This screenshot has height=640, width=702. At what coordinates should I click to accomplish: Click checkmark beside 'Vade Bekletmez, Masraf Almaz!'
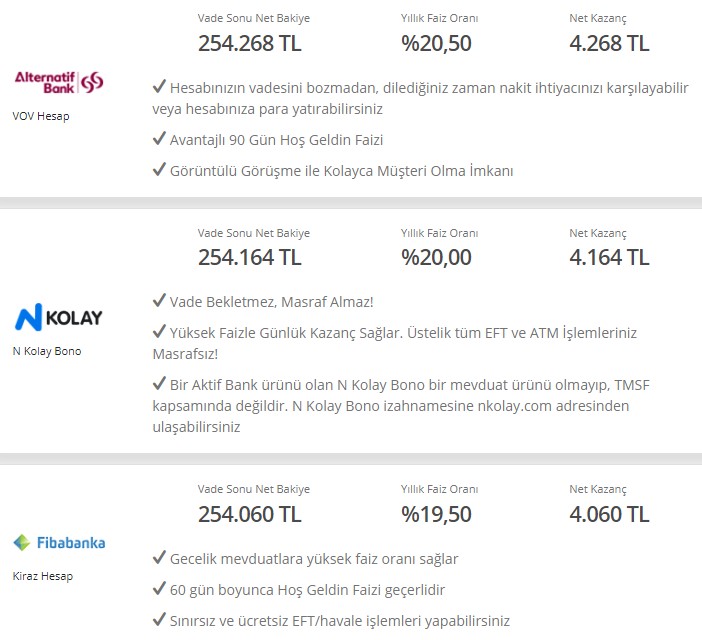[159, 300]
